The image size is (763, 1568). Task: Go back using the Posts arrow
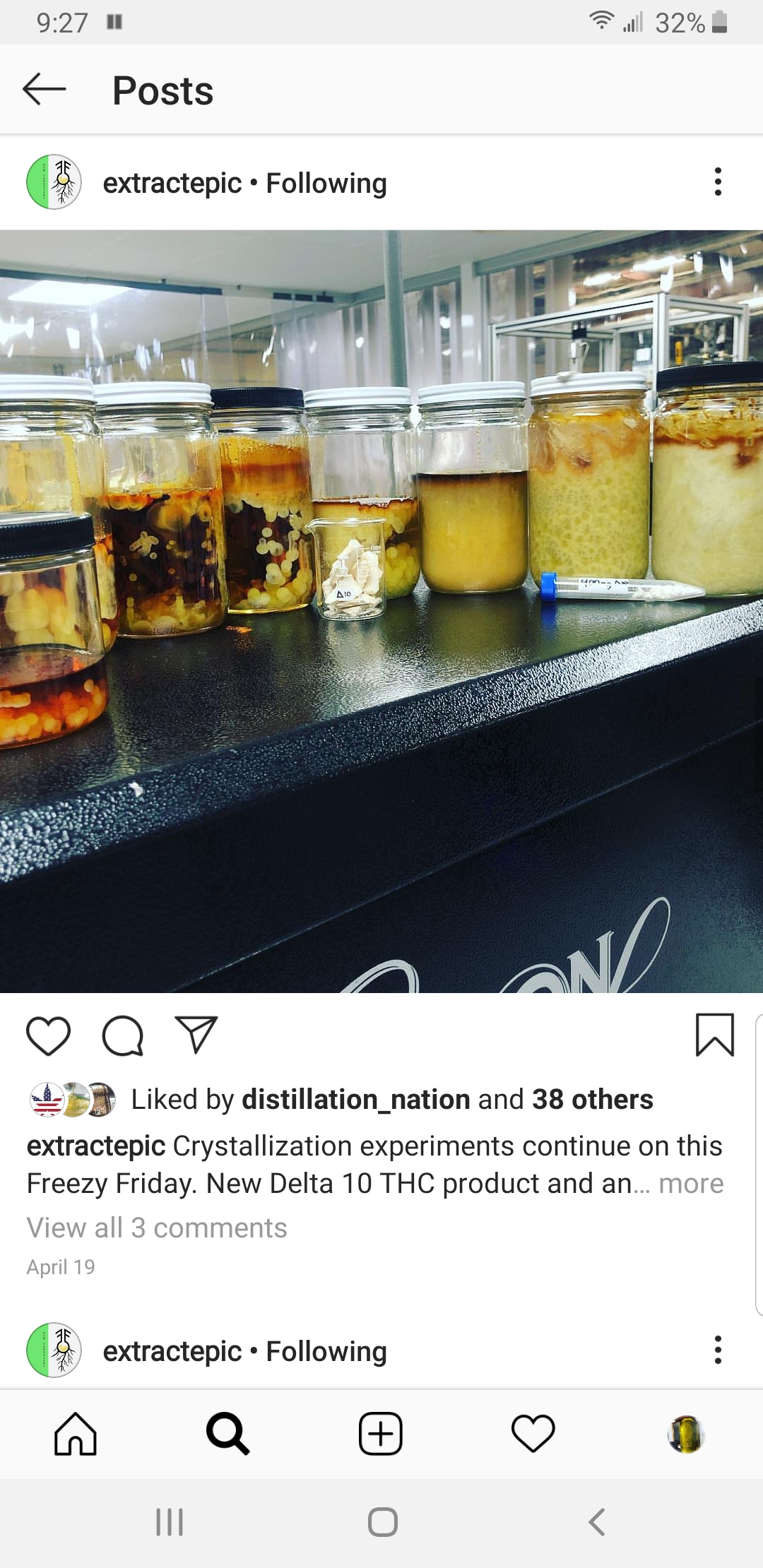45,90
